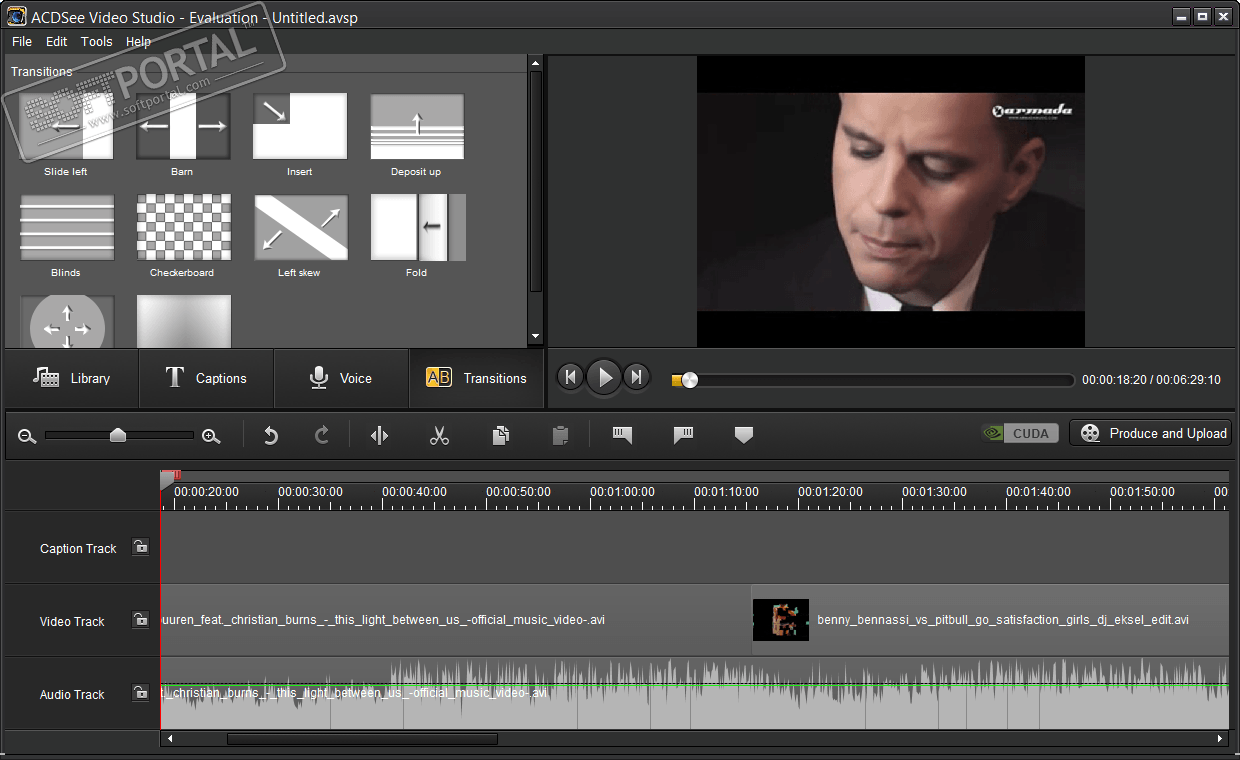Adjust the timeline zoom slider handle
The height and width of the screenshot is (760, 1240).
pyautogui.click(x=118, y=434)
